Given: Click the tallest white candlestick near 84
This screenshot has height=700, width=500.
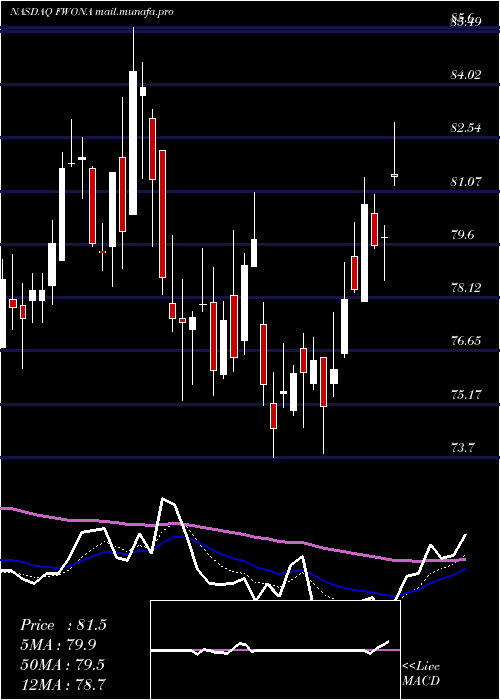Looking at the screenshot, I should (133, 143).
